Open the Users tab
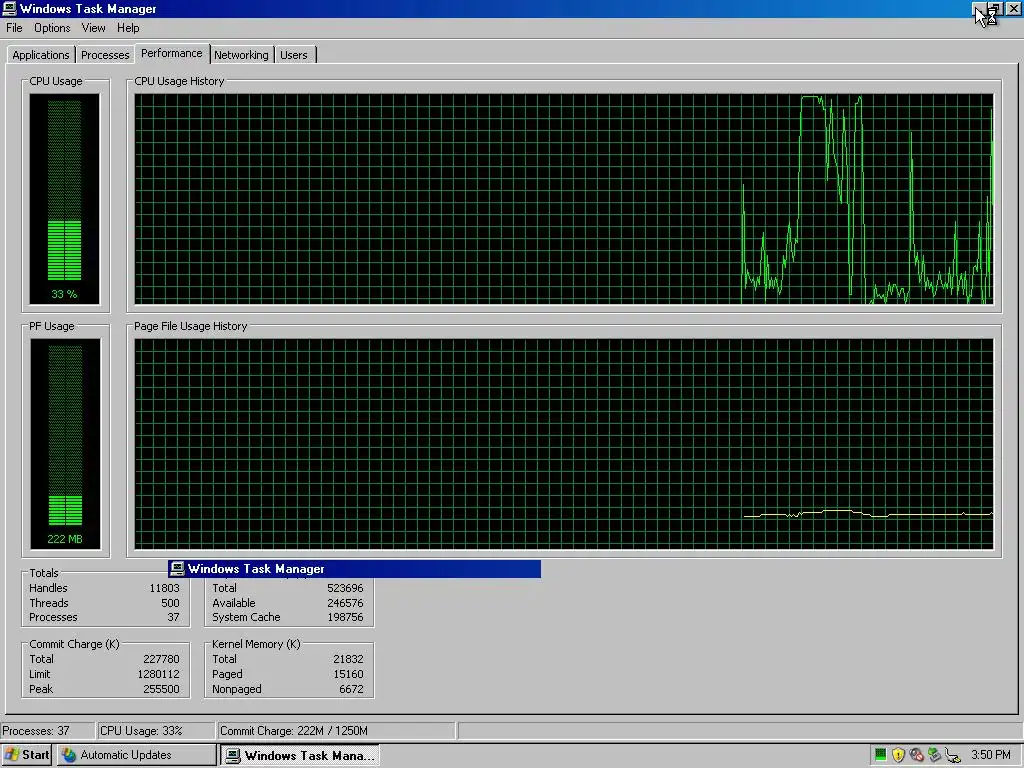Image resolution: width=1024 pixels, height=768 pixels. (294, 55)
